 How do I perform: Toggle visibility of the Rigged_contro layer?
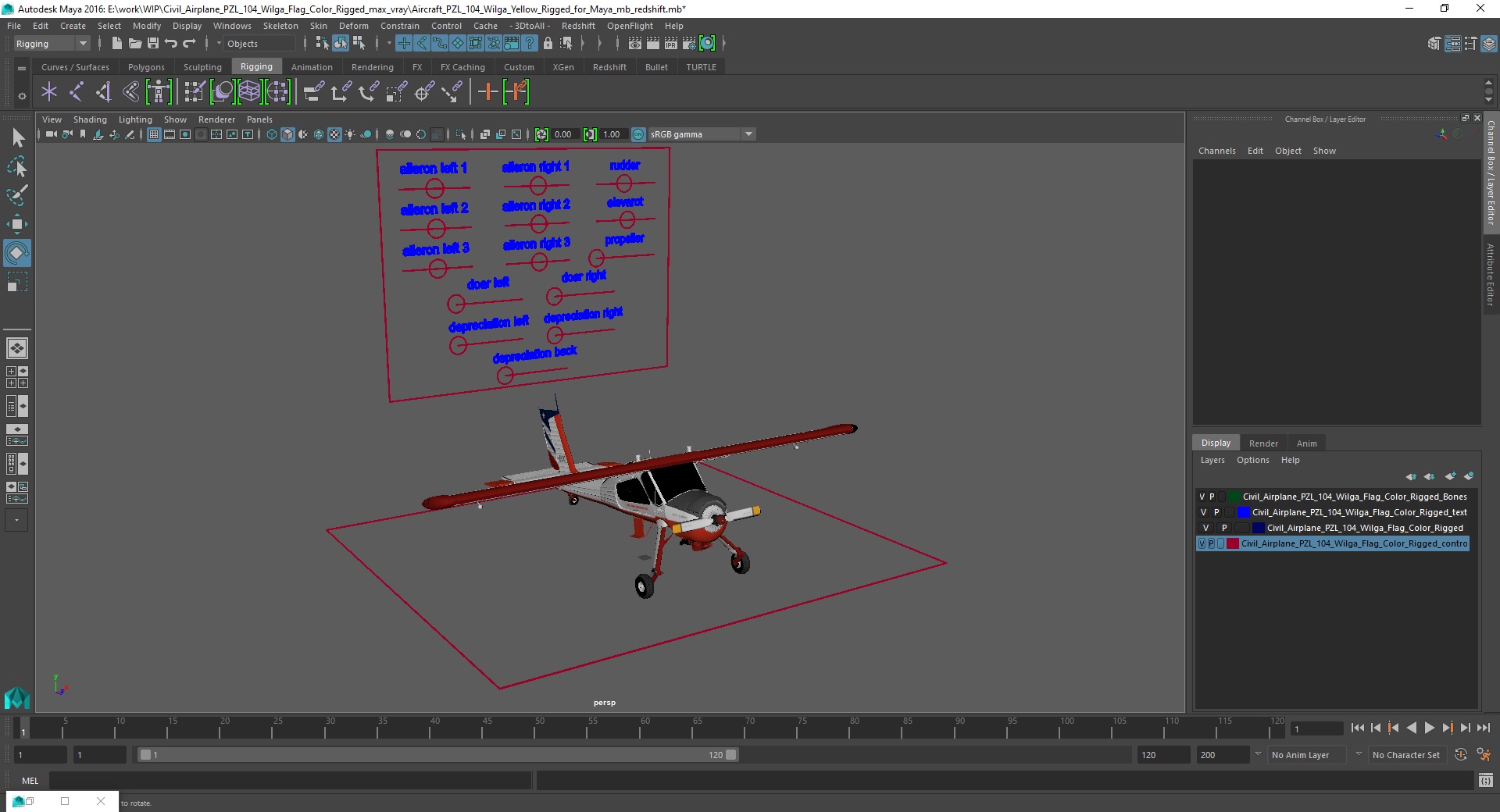pos(1202,543)
